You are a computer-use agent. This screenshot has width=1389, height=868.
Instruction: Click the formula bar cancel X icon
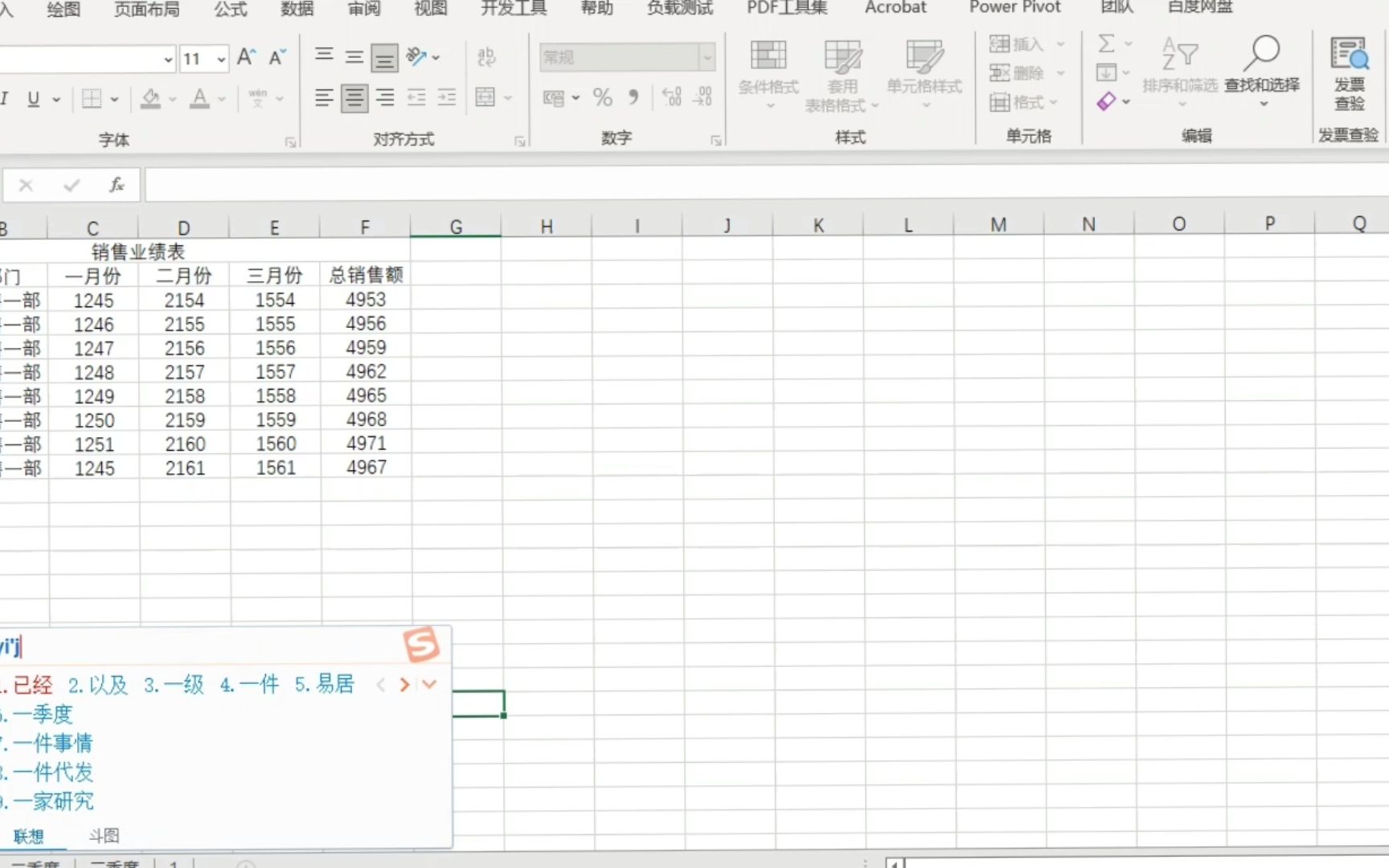pyautogui.click(x=26, y=186)
